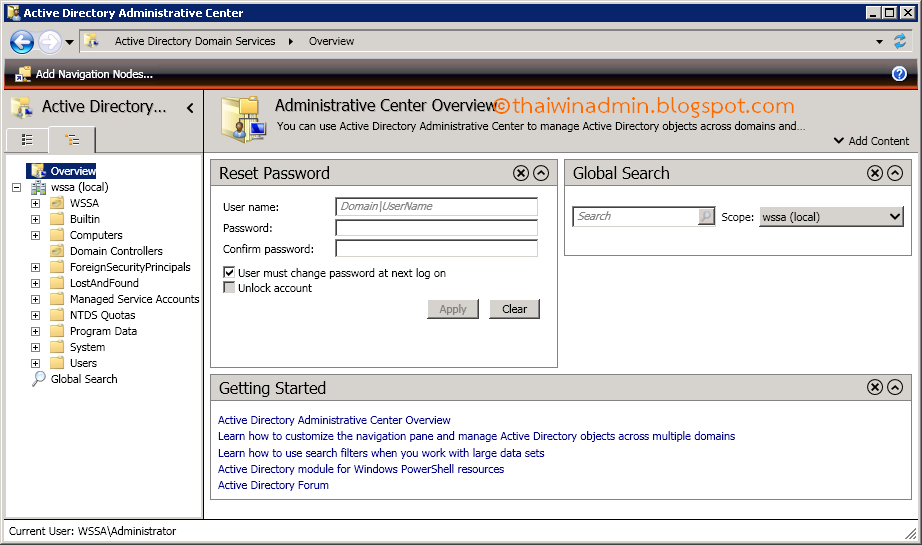The height and width of the screenshot is (545, 922).
Task: Click the Global Search text box
Action: [x=635, y=216]
